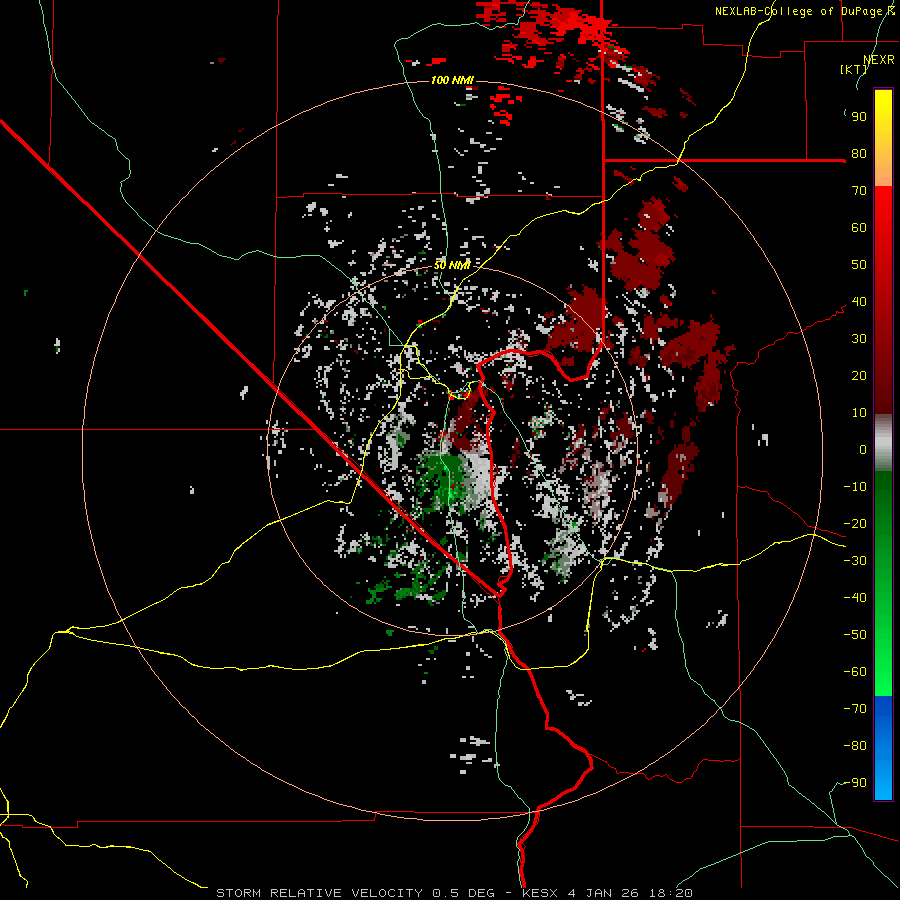900x900 pixels.
Task: Click the positive 70 knot scale label
Action: [x=859, y=191]
